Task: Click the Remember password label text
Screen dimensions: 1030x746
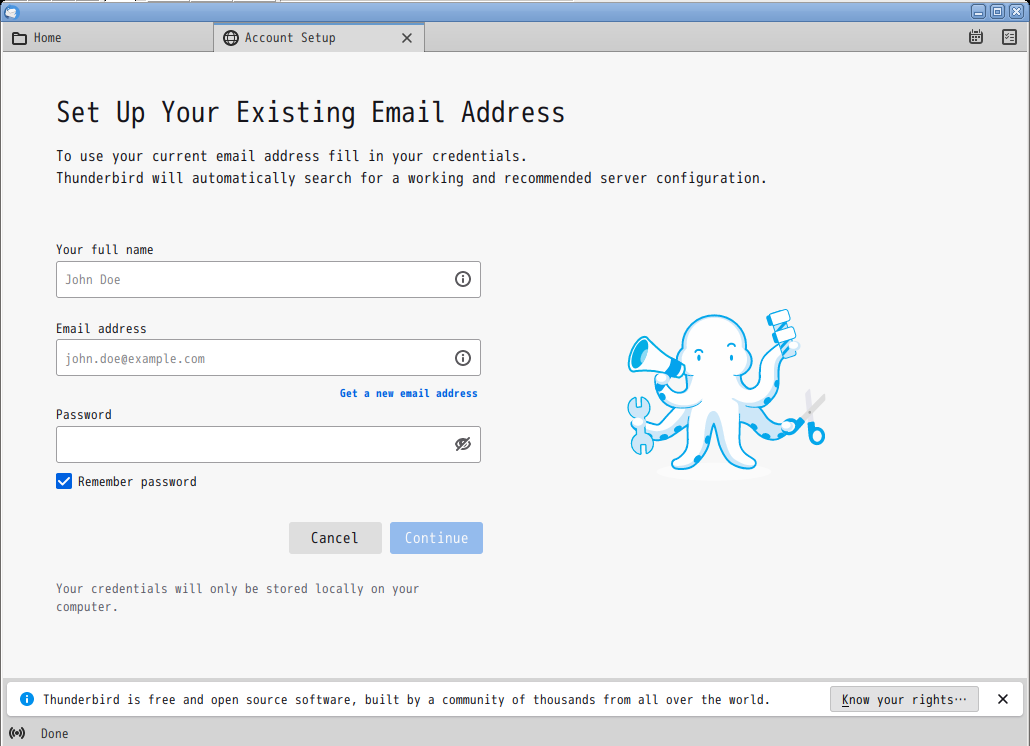Action: point(137,481)
